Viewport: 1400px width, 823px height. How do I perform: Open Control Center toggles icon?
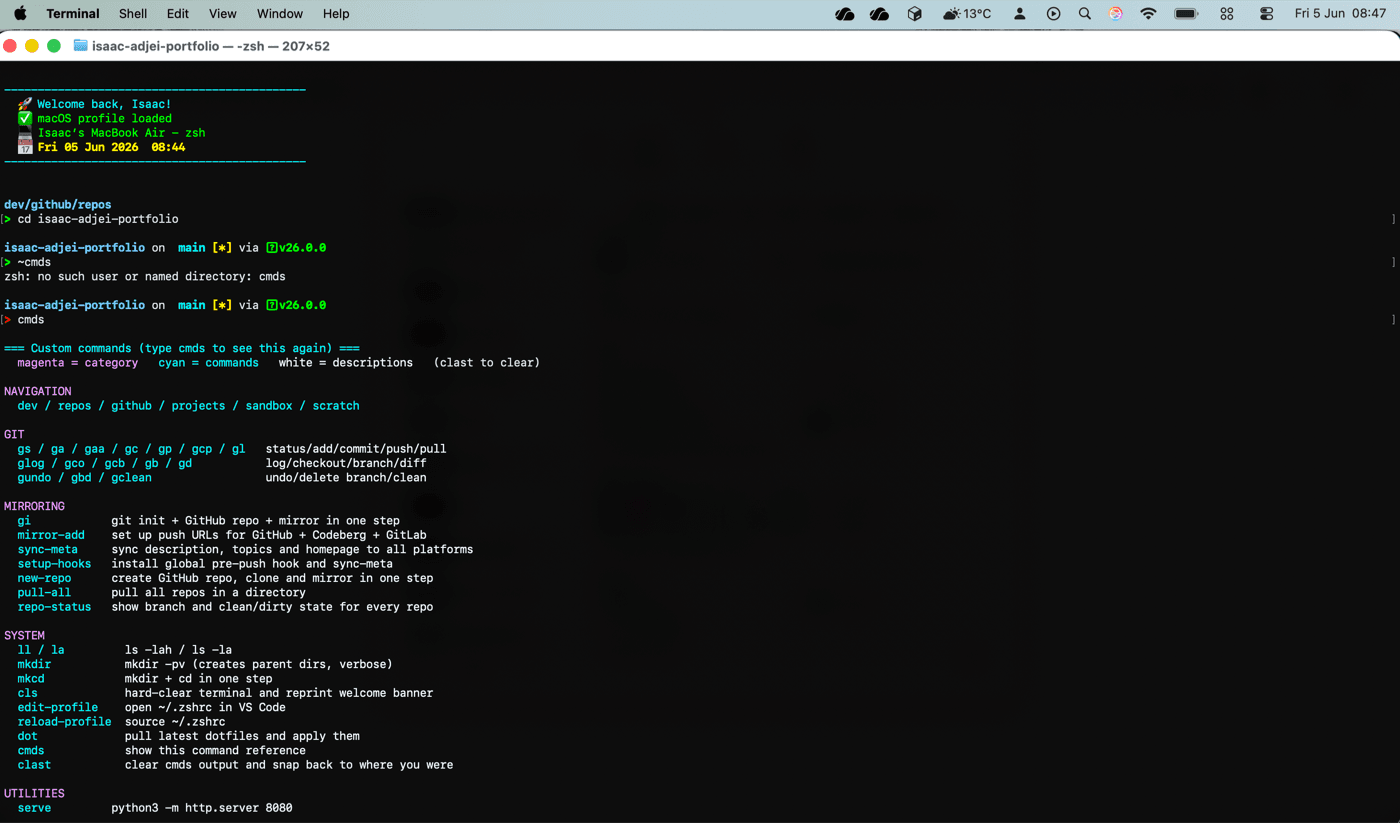(x=1266, y=14)
